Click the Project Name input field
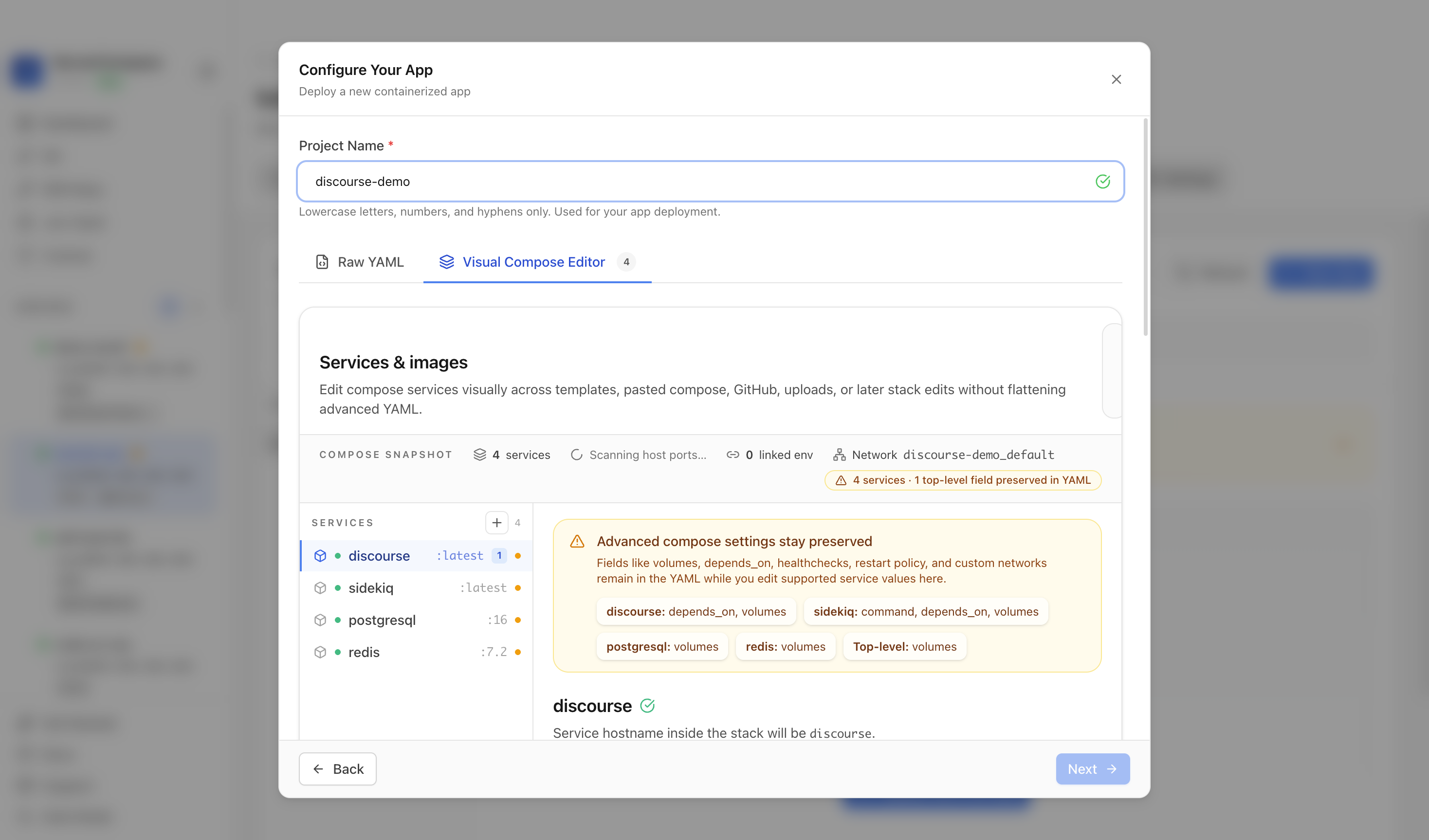Image resolution: width=1429 pixels, height=840 pixels. (x=710, y=182)
